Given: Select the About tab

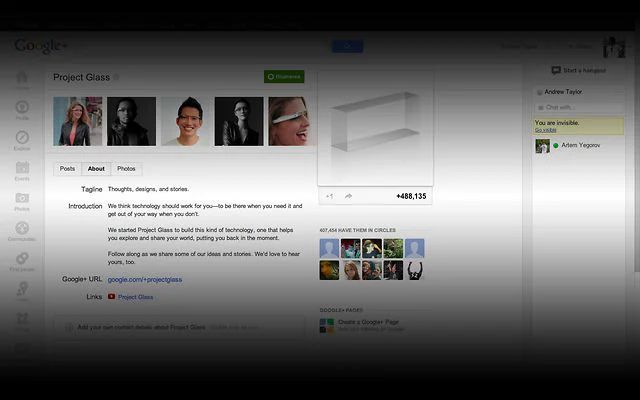Looking at the screenshot, I should pos(96,169).
